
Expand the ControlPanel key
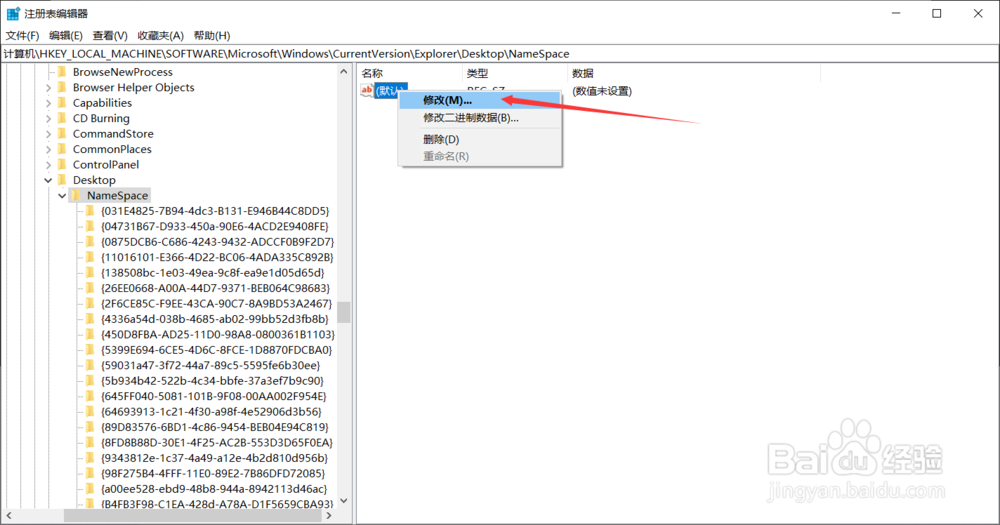(48, 165)
